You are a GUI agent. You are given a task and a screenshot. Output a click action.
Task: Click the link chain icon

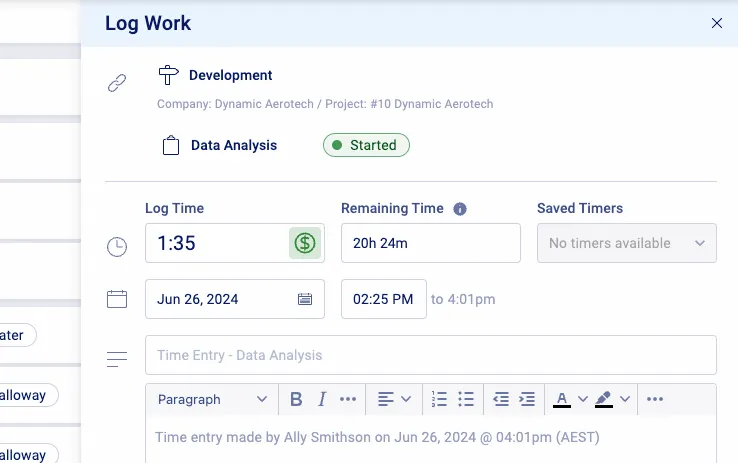point(117,83)
